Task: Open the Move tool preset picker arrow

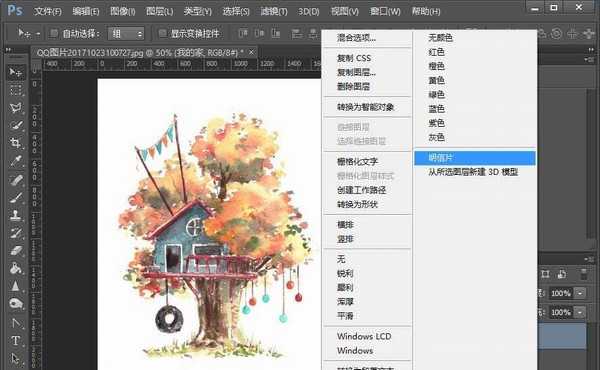Action: pyautogui.click(x=38, y=34)
